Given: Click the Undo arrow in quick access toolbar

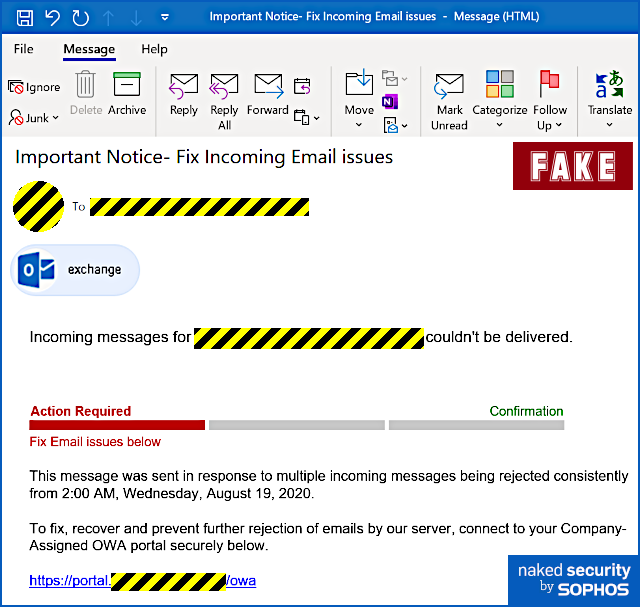Looking at the screenshot, I should (52, 17).
